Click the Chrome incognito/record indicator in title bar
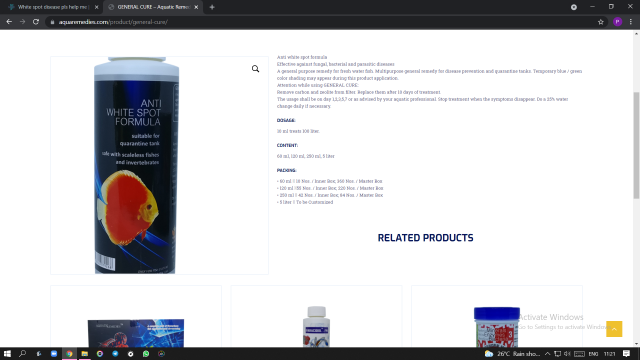Viewport: 640px width, 360px height. pos(574,7)
